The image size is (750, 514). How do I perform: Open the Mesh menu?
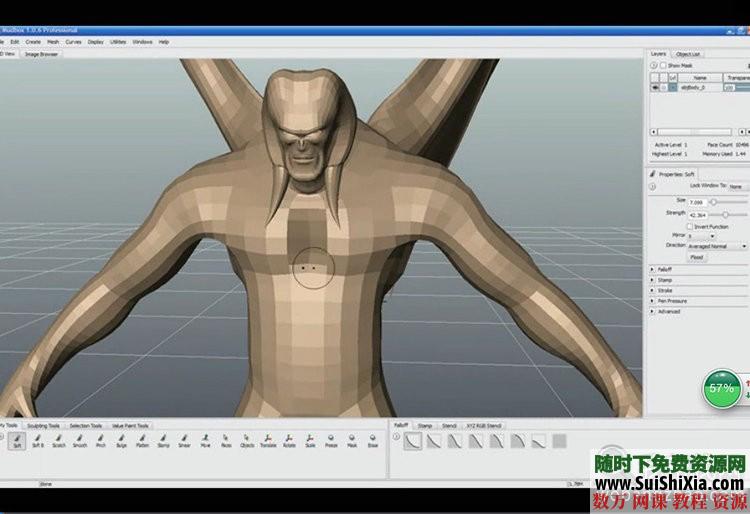[x=53, y=42]
